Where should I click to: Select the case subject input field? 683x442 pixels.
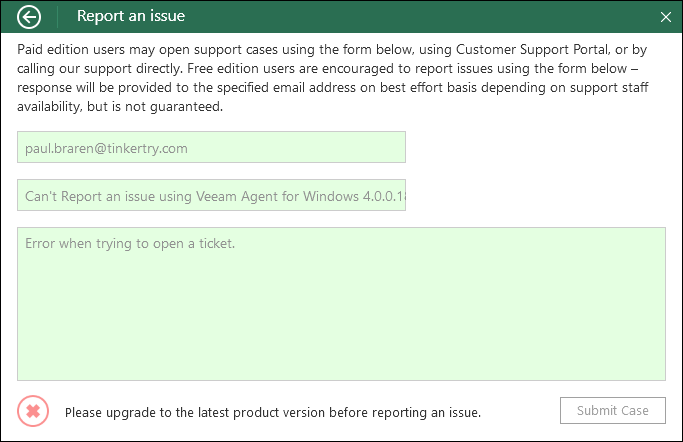(x=211, y=195)
